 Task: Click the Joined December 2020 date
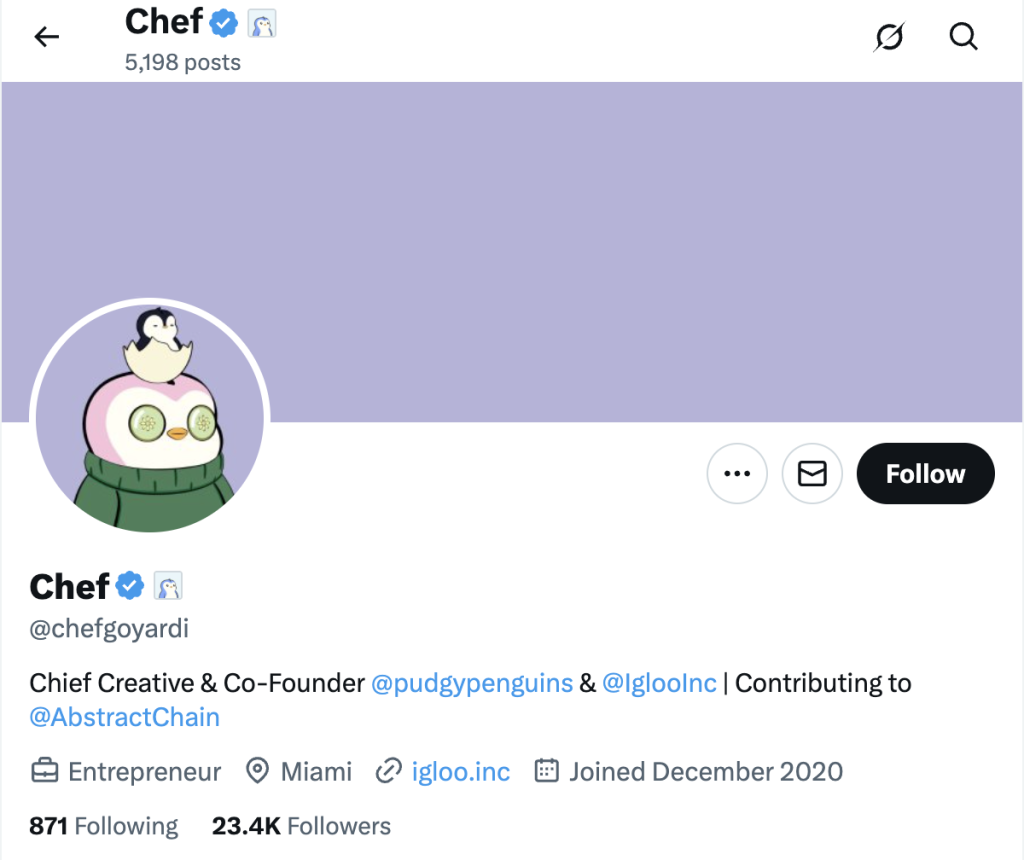tap(705, 772)
